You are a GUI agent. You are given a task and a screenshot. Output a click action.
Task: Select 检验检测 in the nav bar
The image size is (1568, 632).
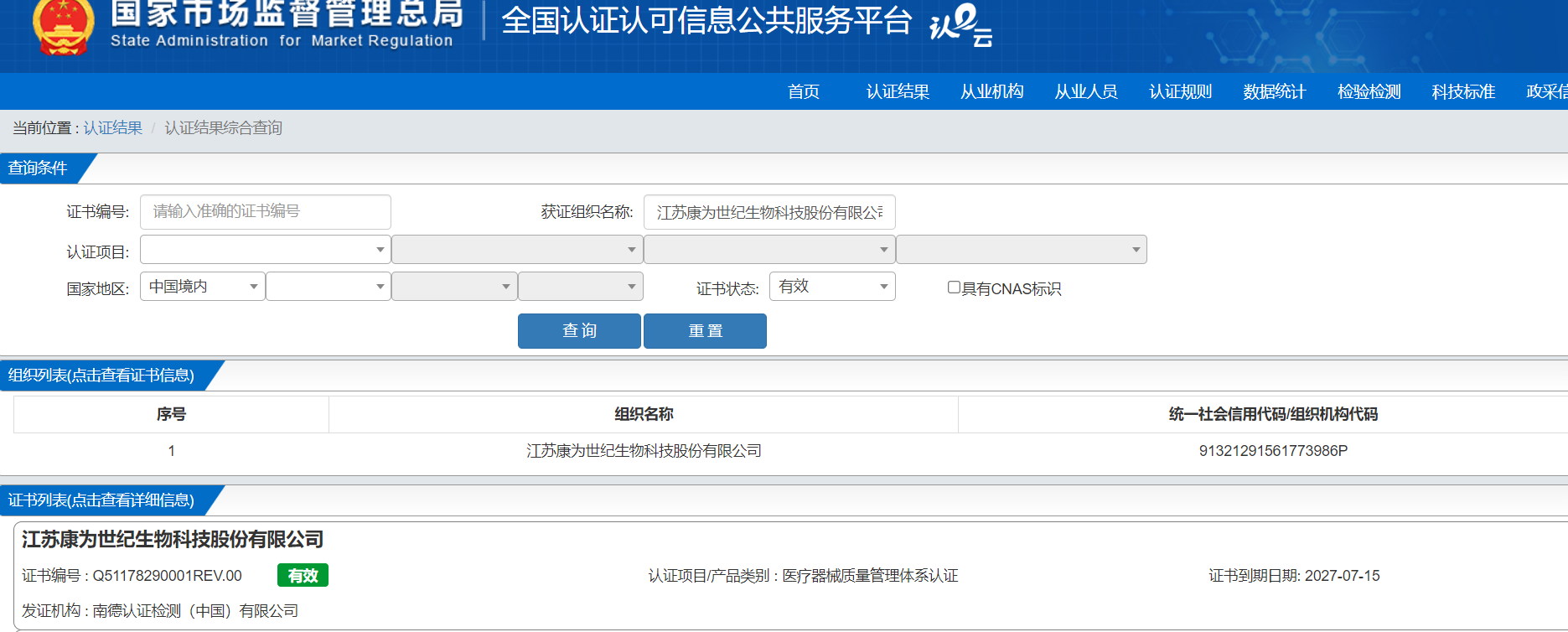click(1369, 91)
